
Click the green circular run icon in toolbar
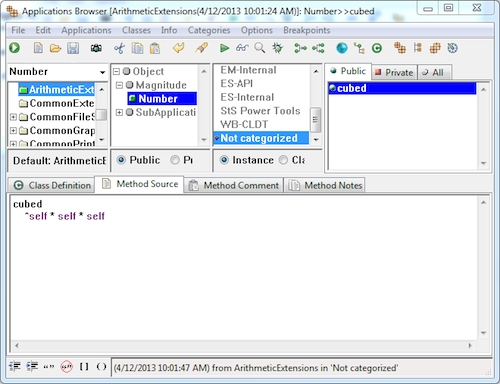pos(14,48)
